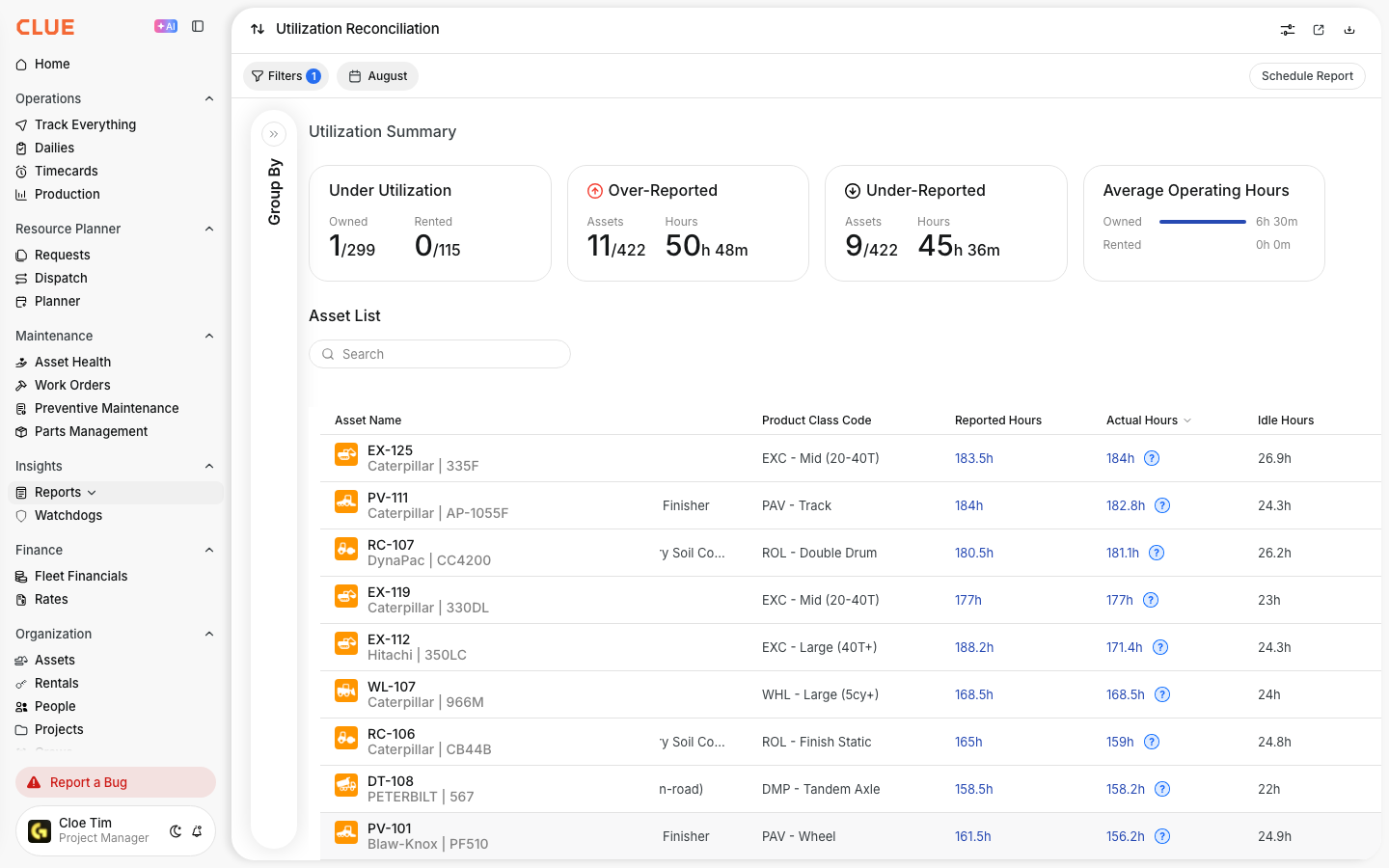Collapse the Resource Planner section
Screen dimensions: 1389x868
tap(209, 229)
